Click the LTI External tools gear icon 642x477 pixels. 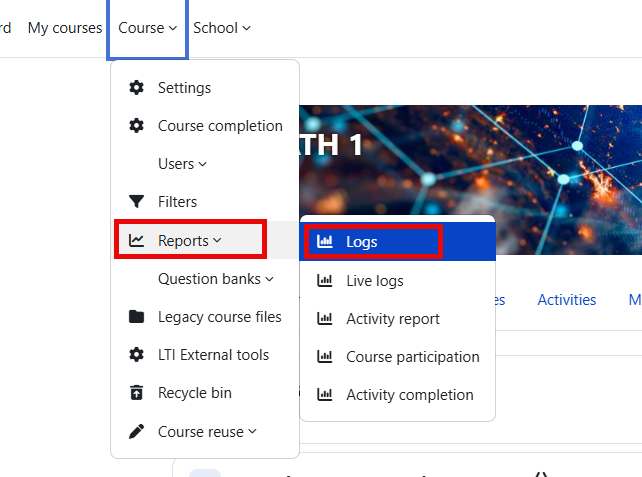137,355
